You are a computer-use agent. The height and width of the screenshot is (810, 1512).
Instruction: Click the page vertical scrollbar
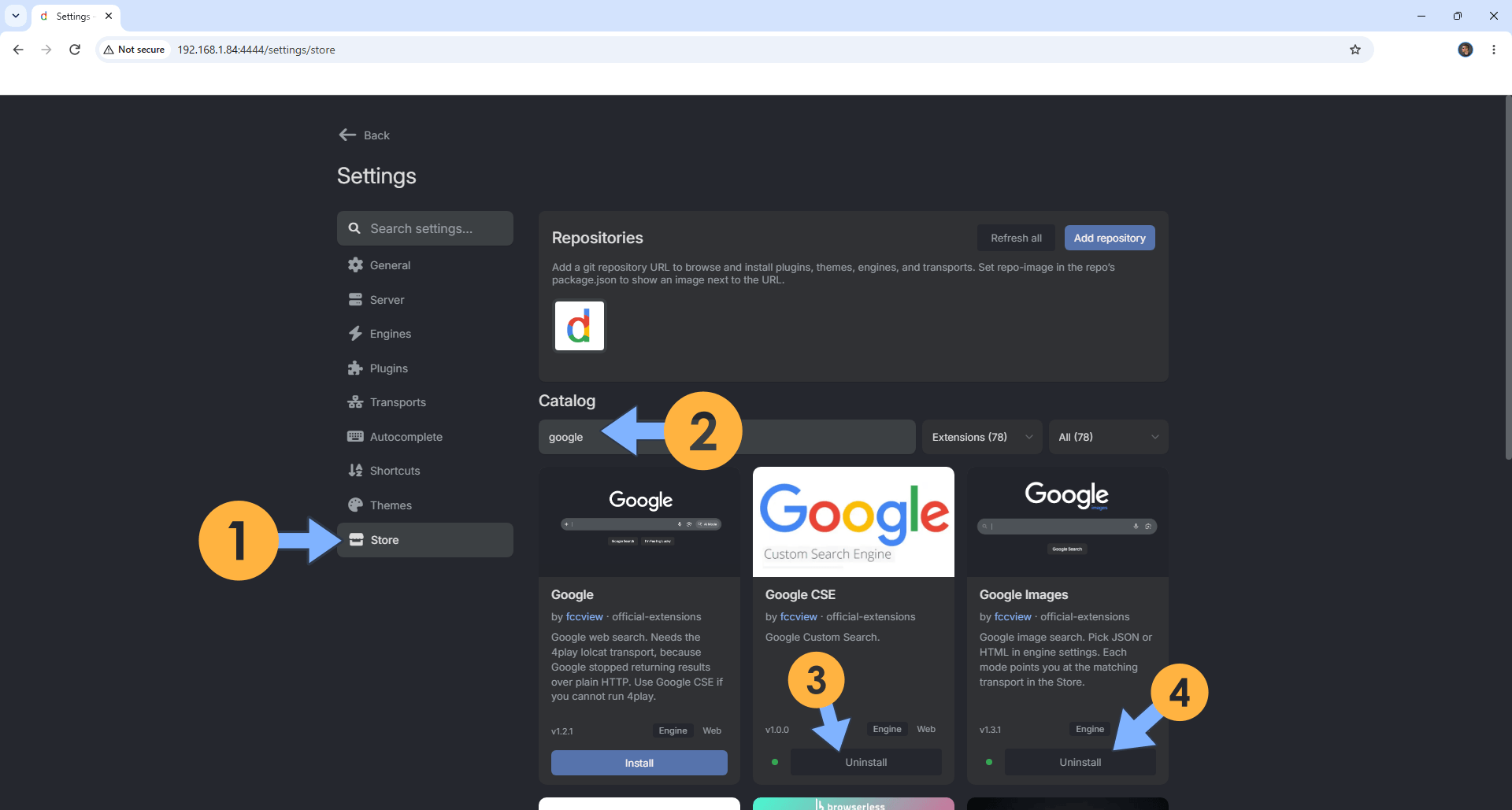(1507, 277)
